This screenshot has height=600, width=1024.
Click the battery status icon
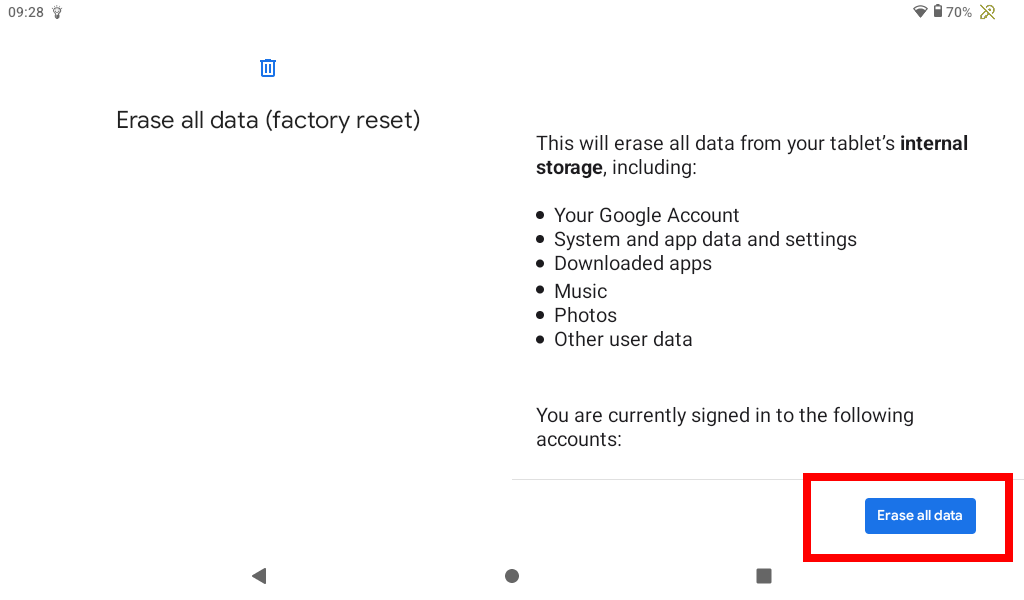click(938, 12)
